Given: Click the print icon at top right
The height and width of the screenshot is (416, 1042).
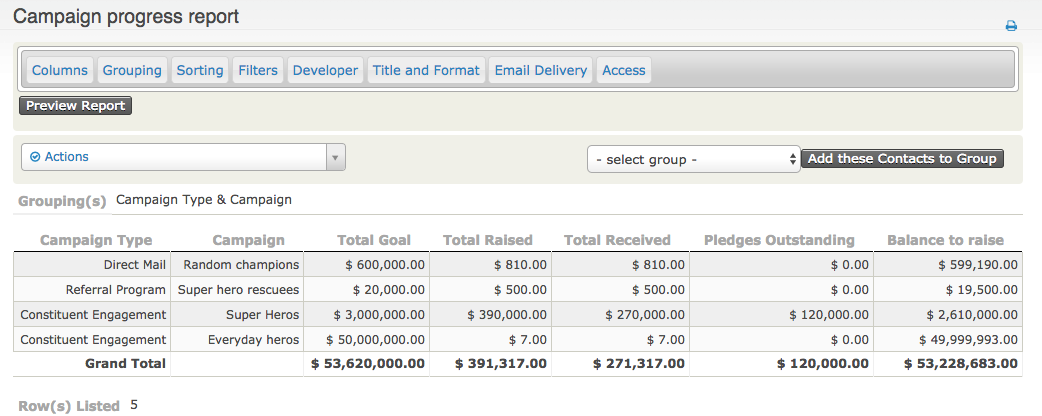Looking at the screenshot, I should point(1011,26).
